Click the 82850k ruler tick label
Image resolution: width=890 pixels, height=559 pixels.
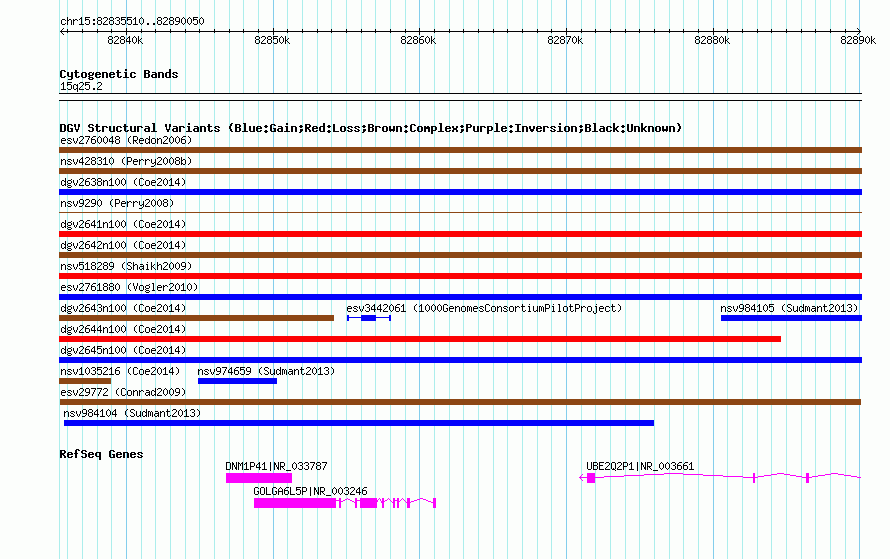272,40
